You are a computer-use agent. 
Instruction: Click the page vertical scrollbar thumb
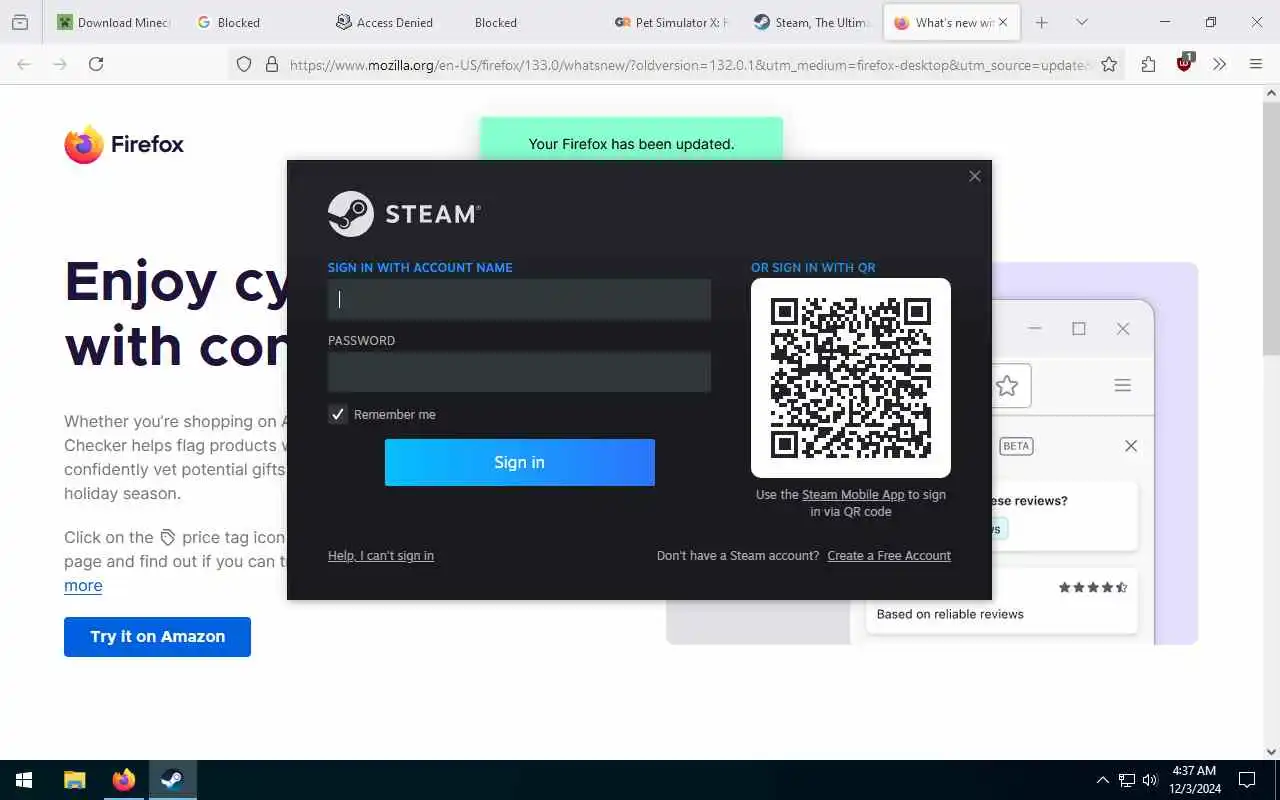click(x=1271, y=228)
